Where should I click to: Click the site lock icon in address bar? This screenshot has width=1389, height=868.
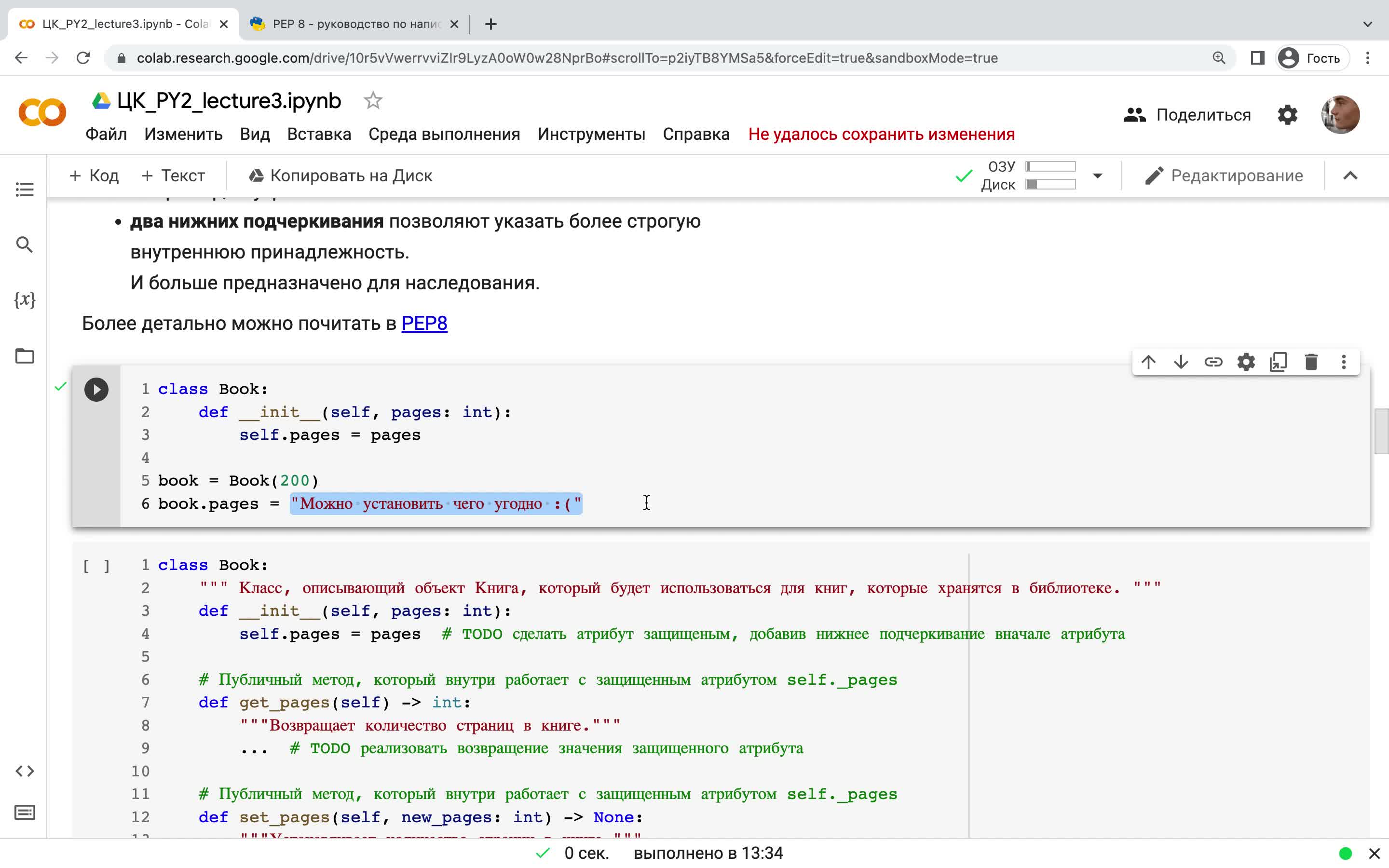coord(121,58)
